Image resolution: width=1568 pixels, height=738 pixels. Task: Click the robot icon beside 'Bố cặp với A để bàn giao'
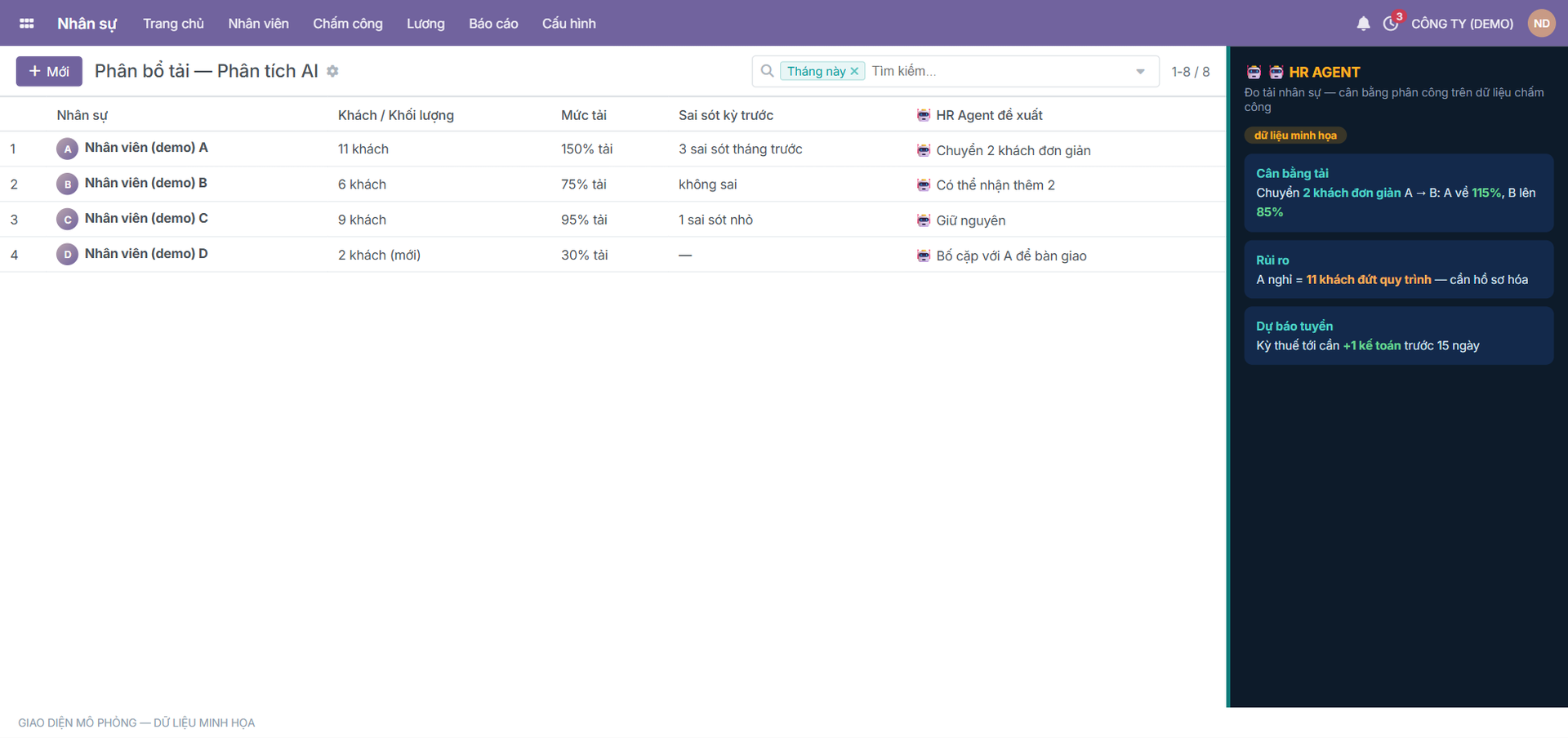tap(924, 256)
